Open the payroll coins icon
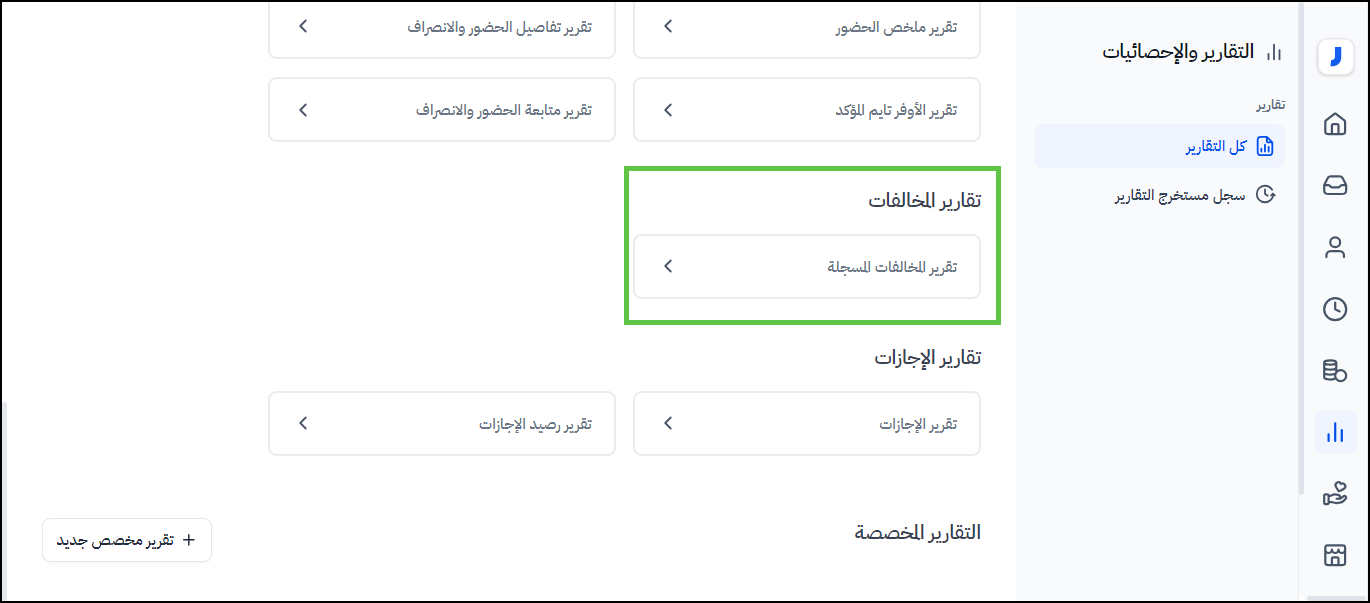 [1334, 371]
